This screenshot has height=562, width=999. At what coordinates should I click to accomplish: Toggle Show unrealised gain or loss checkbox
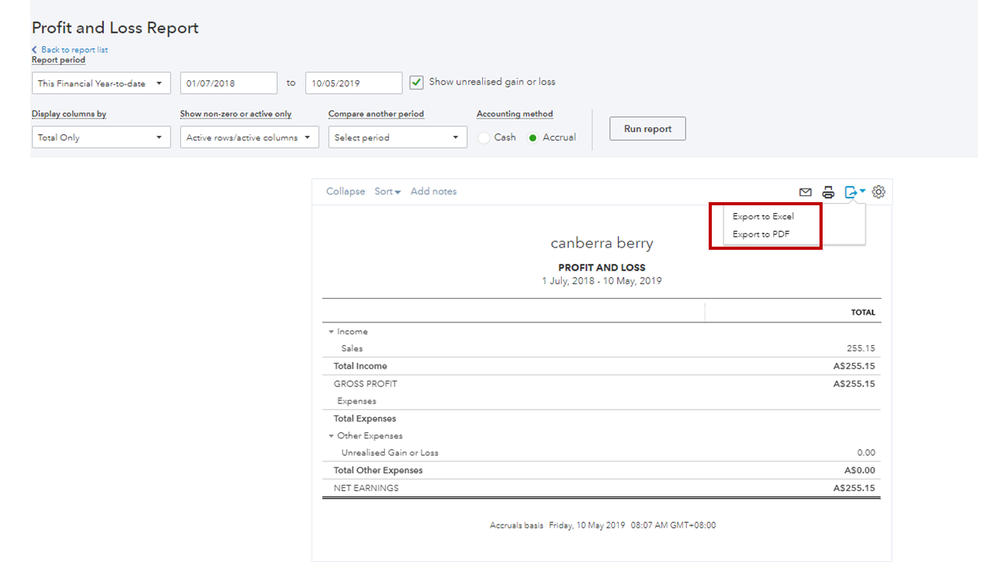click(x=416, y=82)
